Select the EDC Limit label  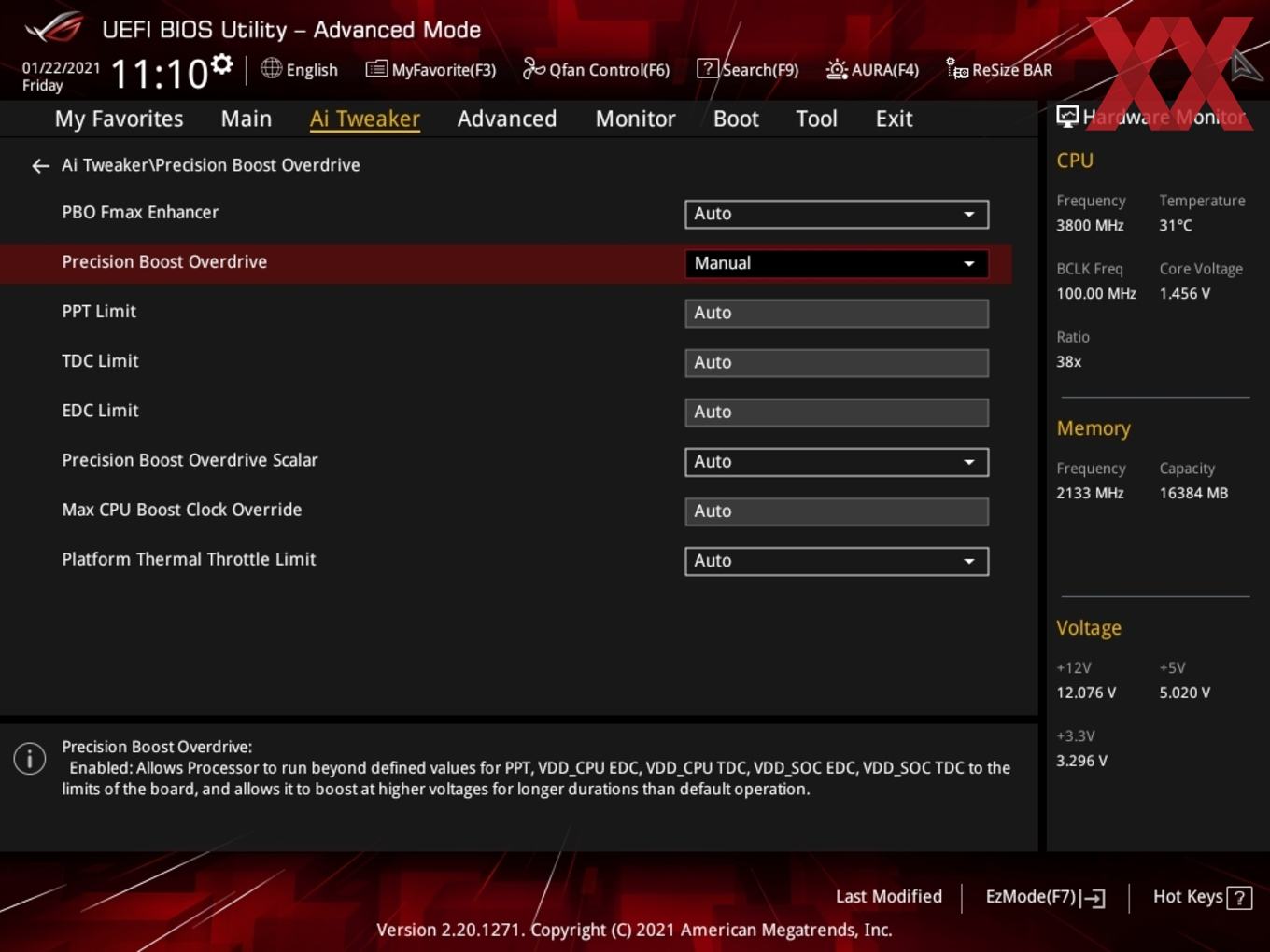(x=100, y=411)
